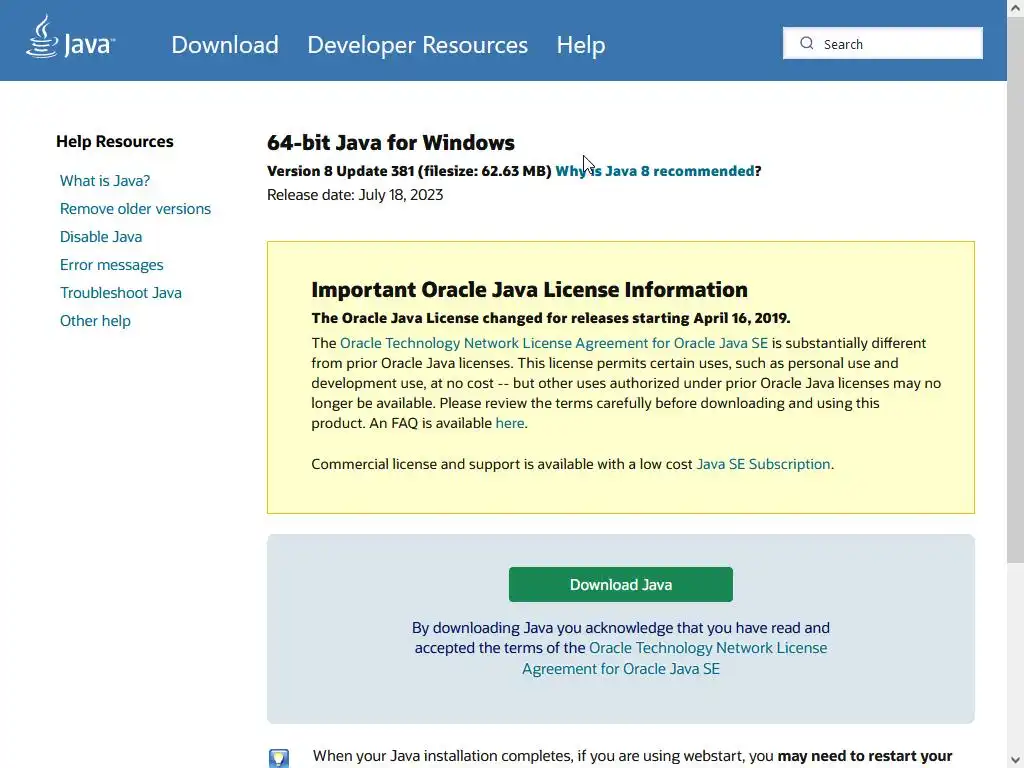Open the Download menu
This screenshot has height=768, width=1024.
(x=225, y=44)
